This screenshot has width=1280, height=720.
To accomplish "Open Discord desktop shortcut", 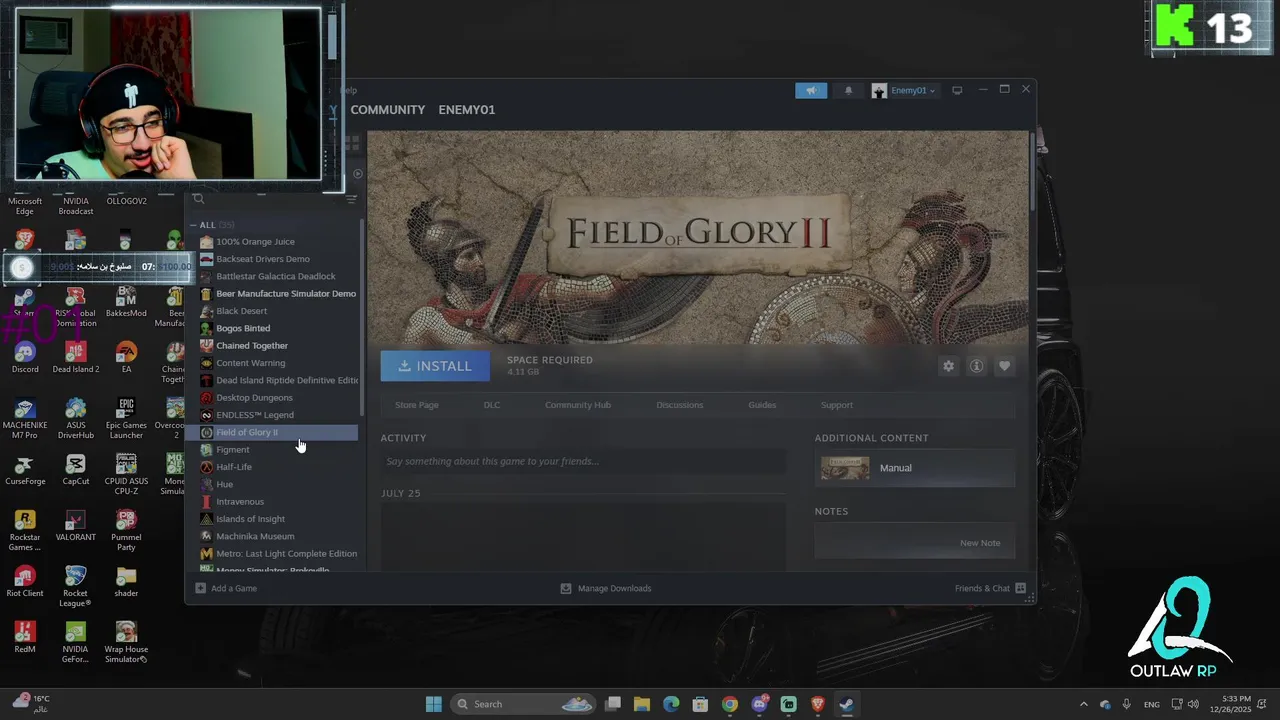I will click(25, 358).
